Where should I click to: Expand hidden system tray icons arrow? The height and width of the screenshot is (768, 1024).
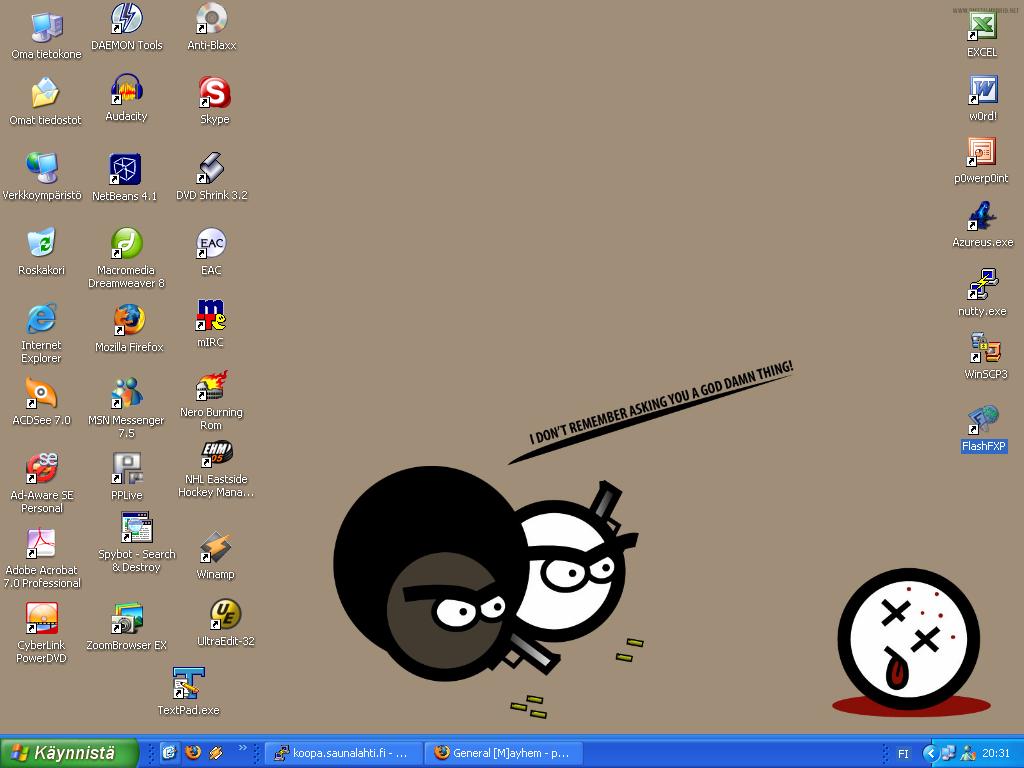pyautogui.click(x=930, y=753)
